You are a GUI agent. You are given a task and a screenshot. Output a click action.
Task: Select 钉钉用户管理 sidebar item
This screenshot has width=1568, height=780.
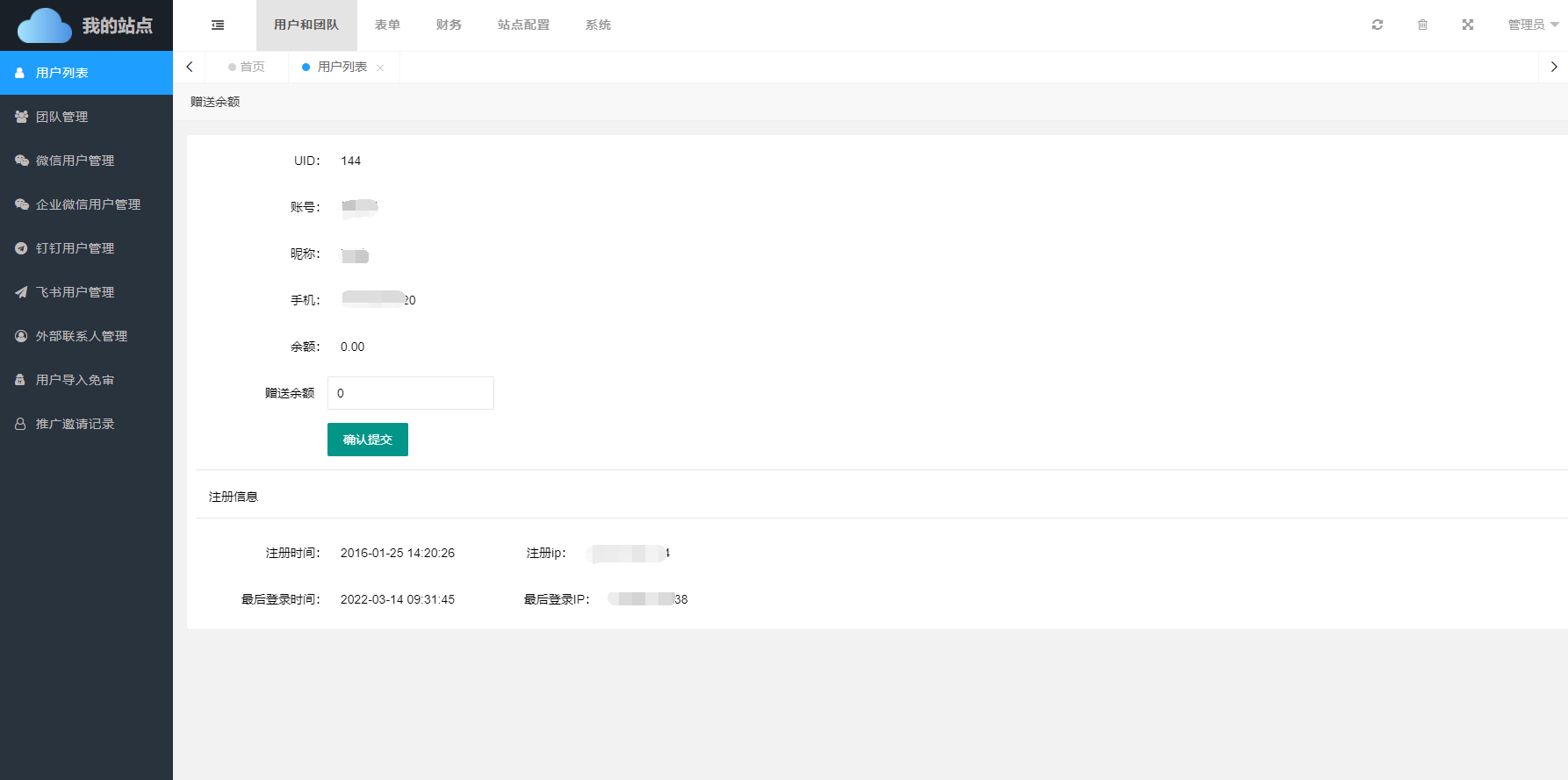click(75, 248)
